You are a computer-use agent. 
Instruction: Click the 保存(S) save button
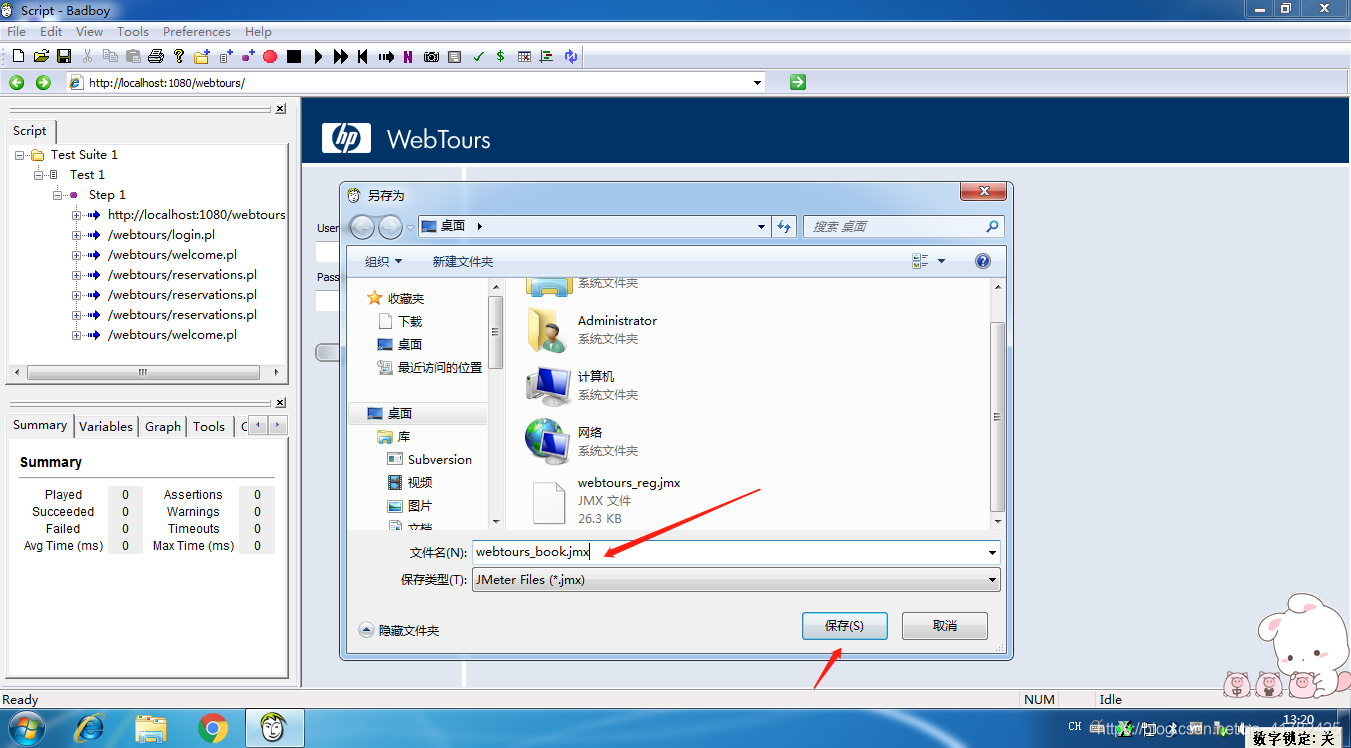click(845, 626)
